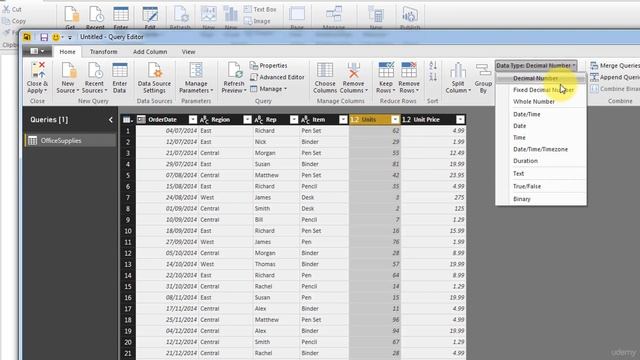This screenshot has width=640, height=360.
Task: Click the Refresh Preview icon
Action: pyautogui.click(x=235, y=70)
